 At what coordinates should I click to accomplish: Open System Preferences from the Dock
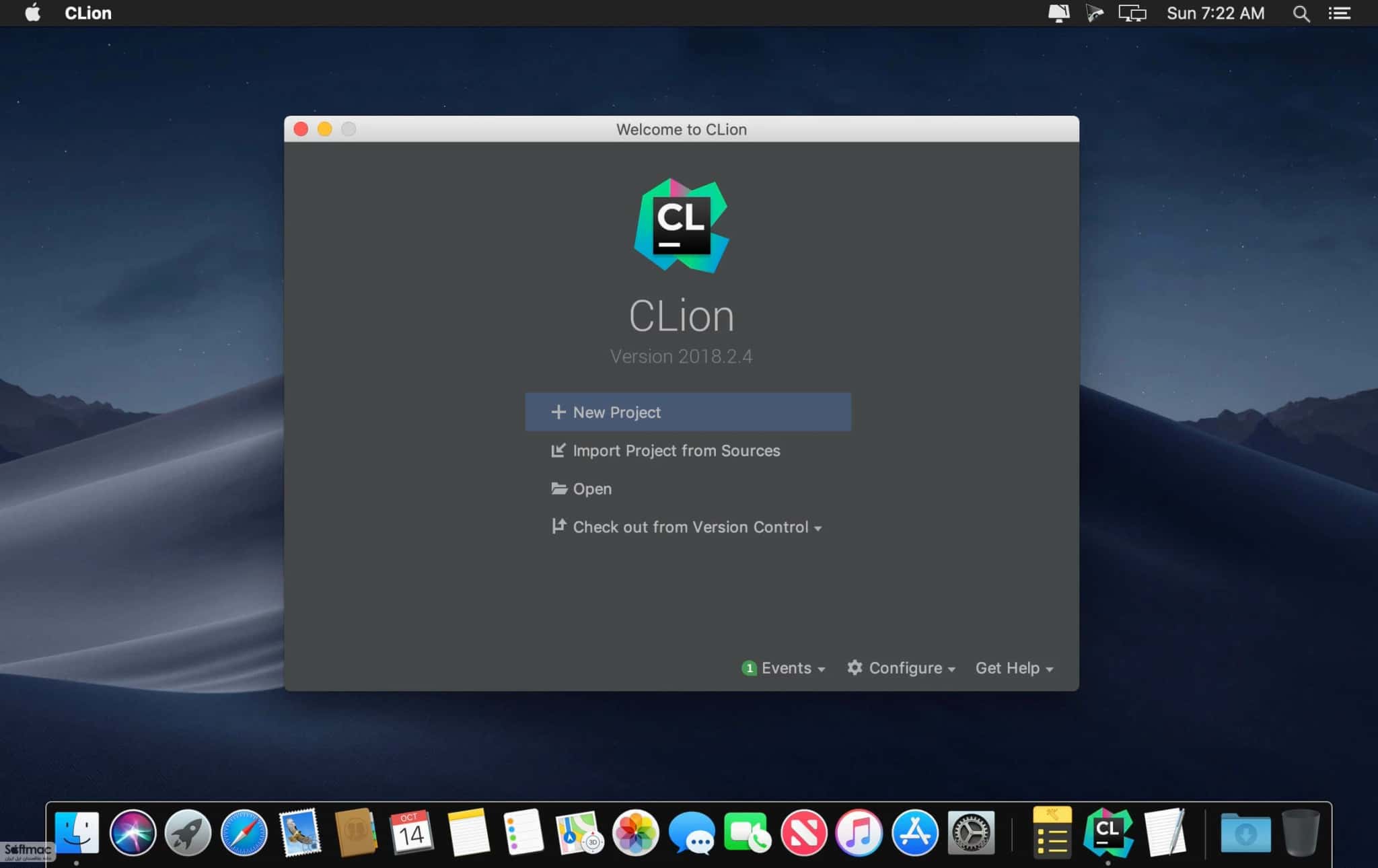click(x=970, y=833)
